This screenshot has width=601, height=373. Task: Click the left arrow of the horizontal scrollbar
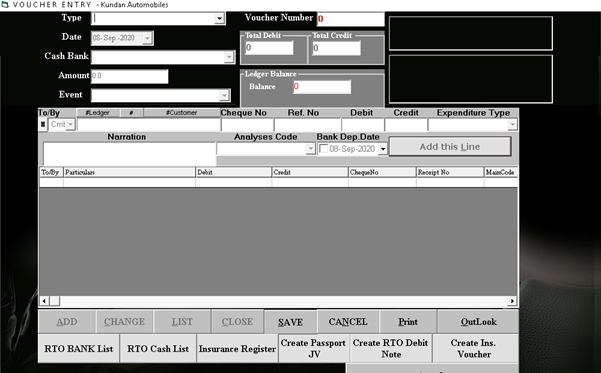pos(44,301)
